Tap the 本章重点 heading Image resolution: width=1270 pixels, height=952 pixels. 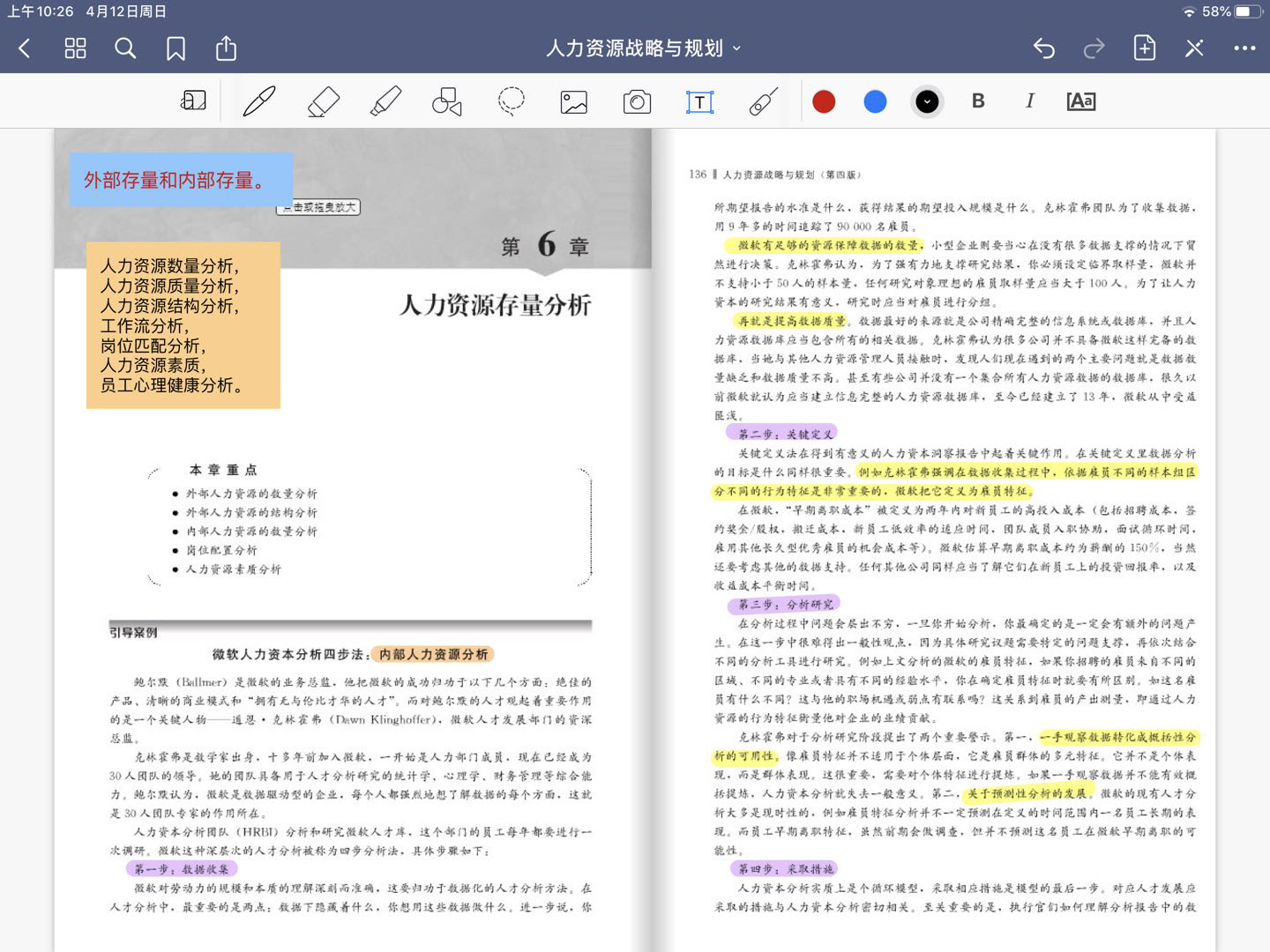pos(223,470)
